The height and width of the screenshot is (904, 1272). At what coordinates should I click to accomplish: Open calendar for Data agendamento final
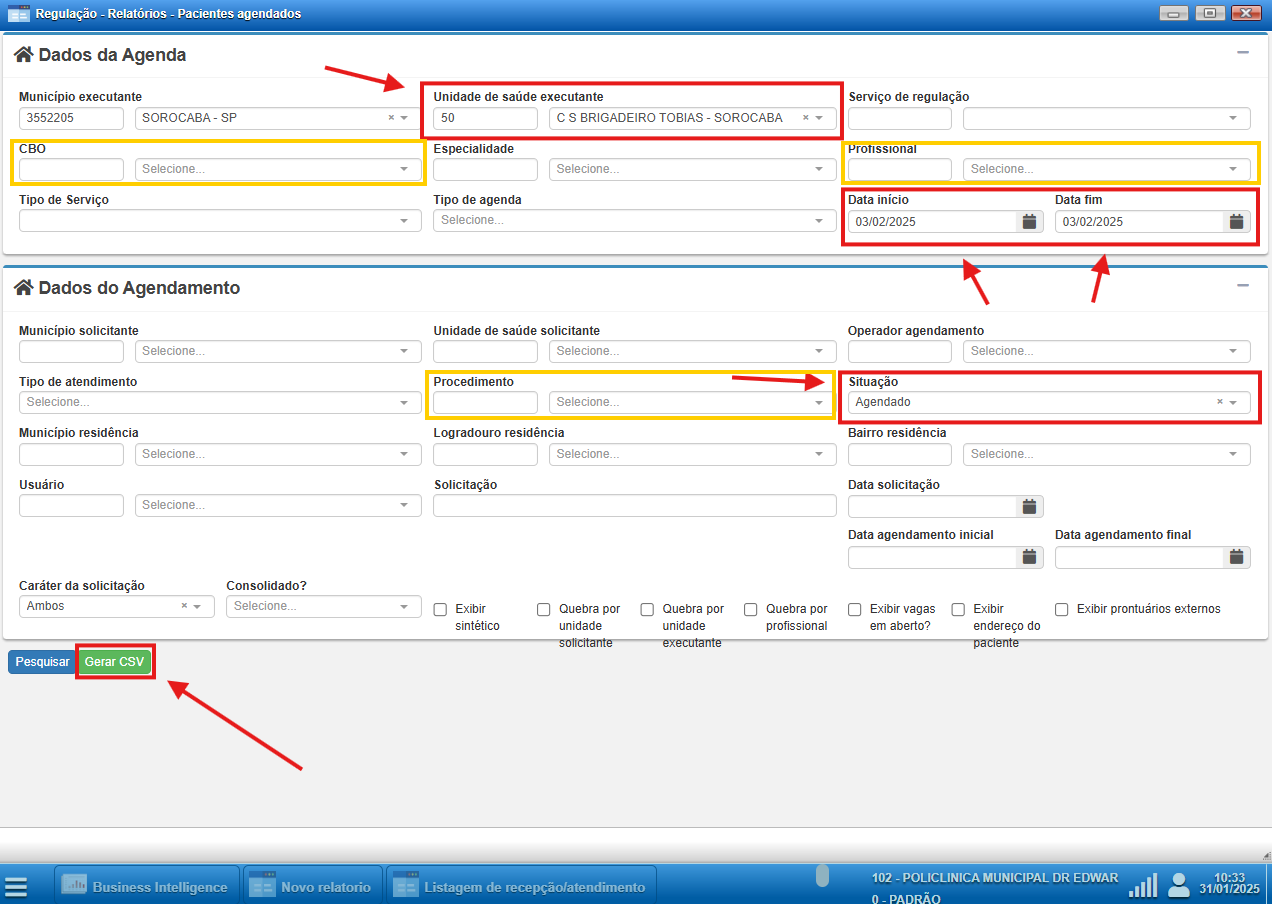click(x=1236, y=558)
